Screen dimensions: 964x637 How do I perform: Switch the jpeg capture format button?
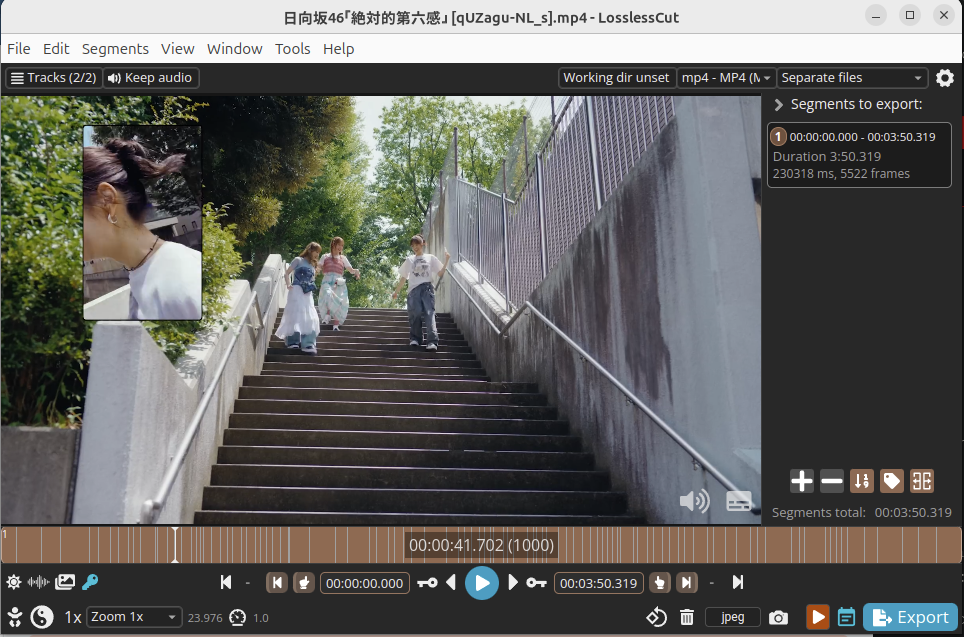pyautogui.click(x=732, y=617)
